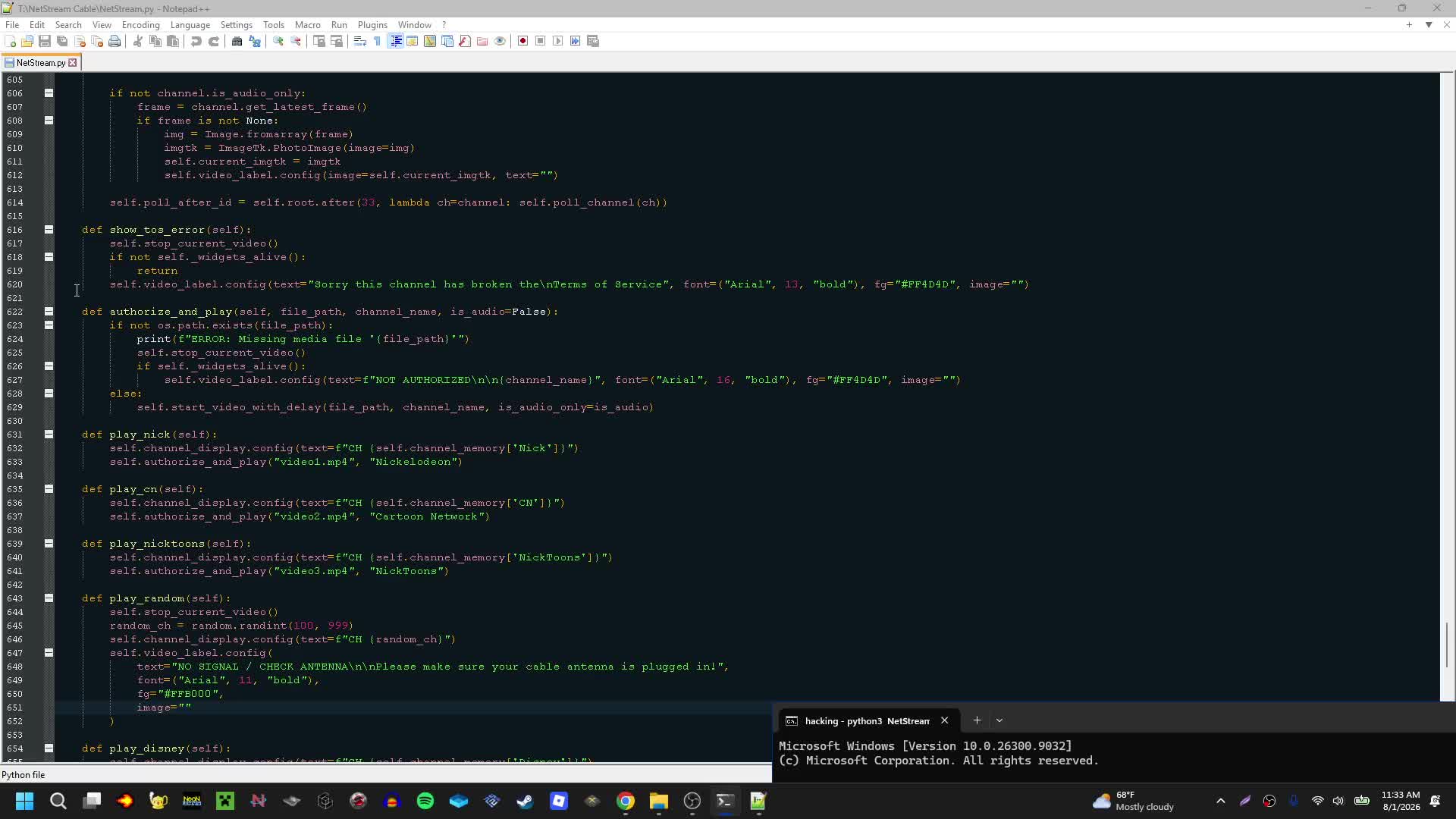The width and height of the screenshot is (1456, 819).
Task: Collapse show_tos_error fold at line 616
Action: pyautogui.click(x=49, y=230)
